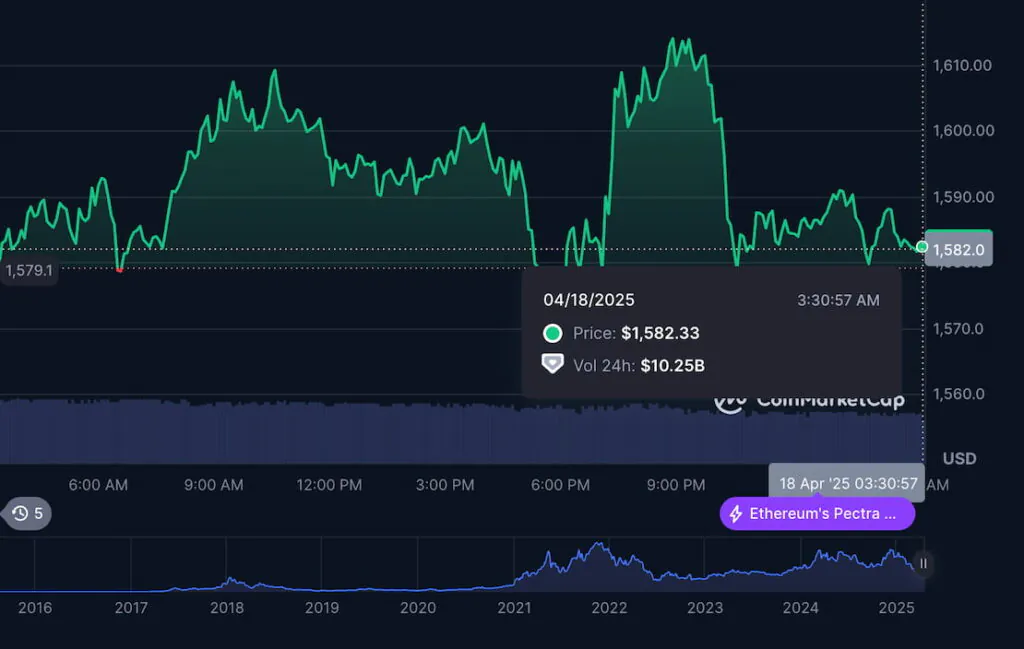Click the 1,560.0 price axis label
The image size is (1024, 649).
click(958, 394)
